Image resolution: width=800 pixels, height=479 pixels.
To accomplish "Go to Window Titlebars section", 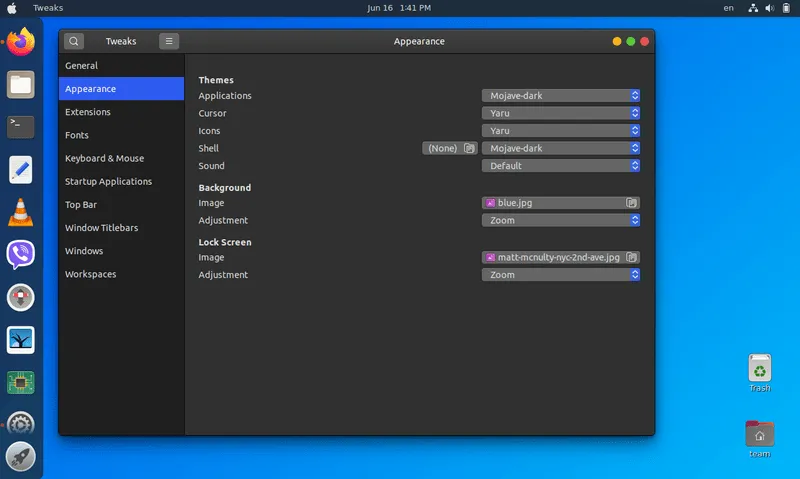I will coord(101,228).
